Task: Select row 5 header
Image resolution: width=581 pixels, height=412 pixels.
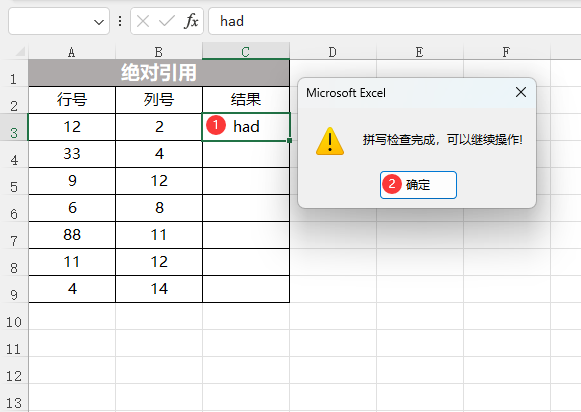Action: tap(14, 182)
